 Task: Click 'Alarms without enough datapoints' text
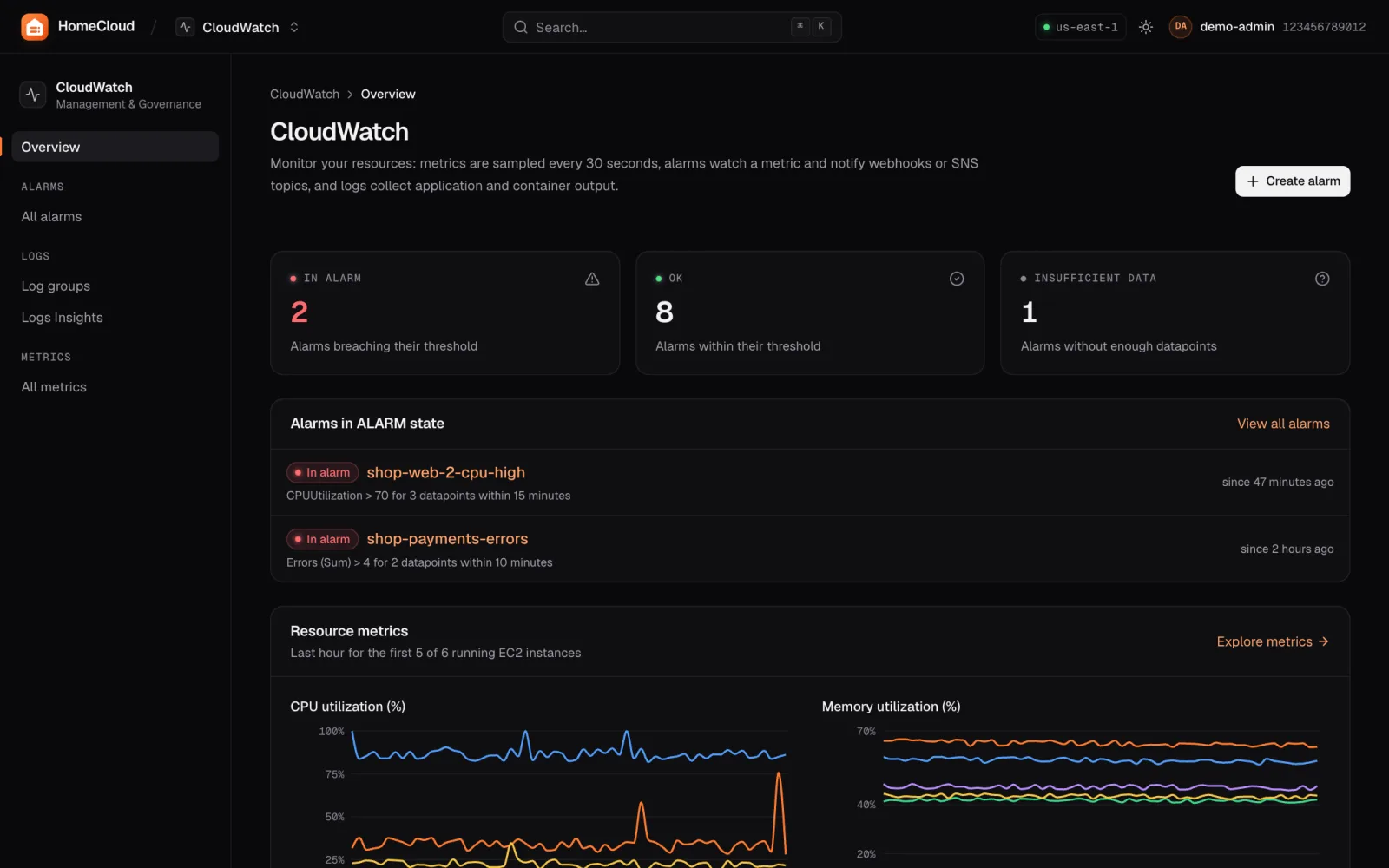[x=1118, y=346]
